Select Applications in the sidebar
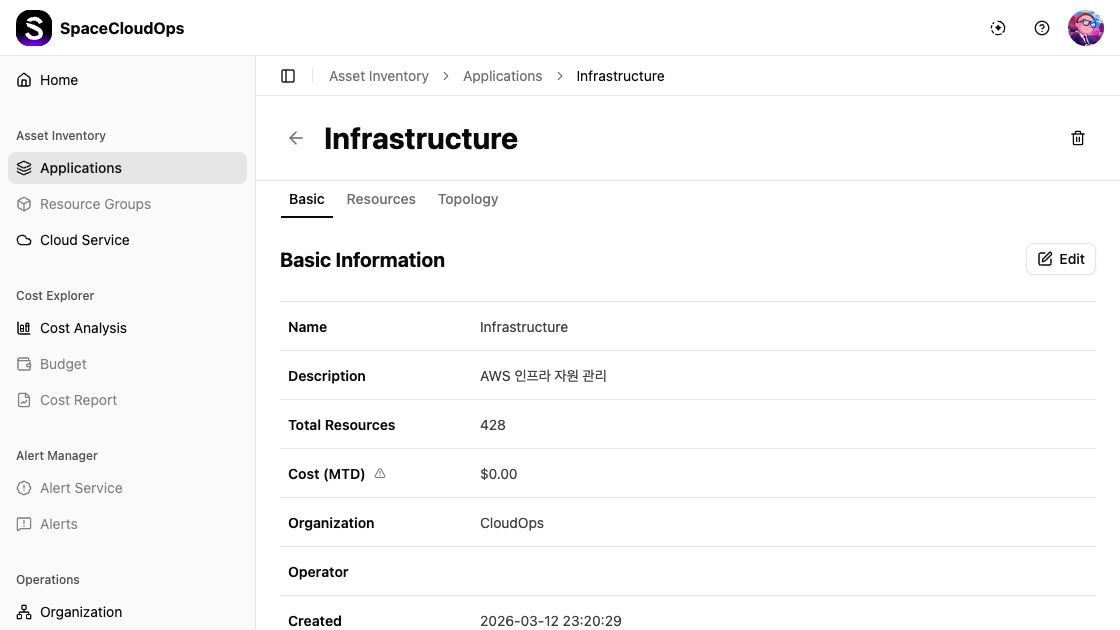The image size is (1120, 630). pos(81,168)
